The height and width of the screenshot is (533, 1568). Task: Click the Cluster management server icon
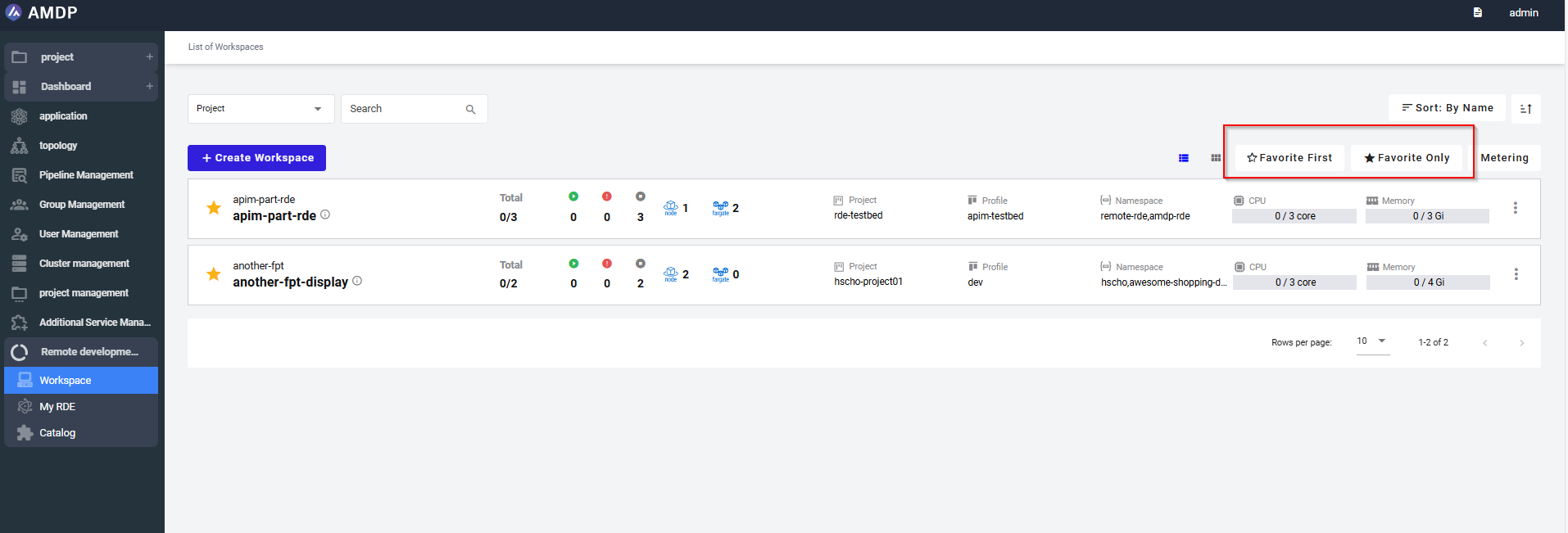[x=19, y=264]
